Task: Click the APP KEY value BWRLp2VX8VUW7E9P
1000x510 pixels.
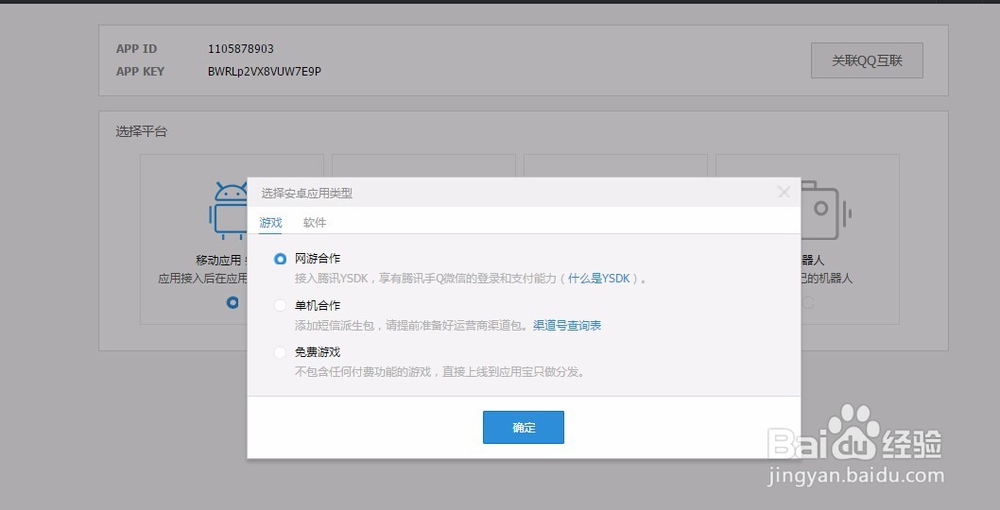Action: [264, 71]
